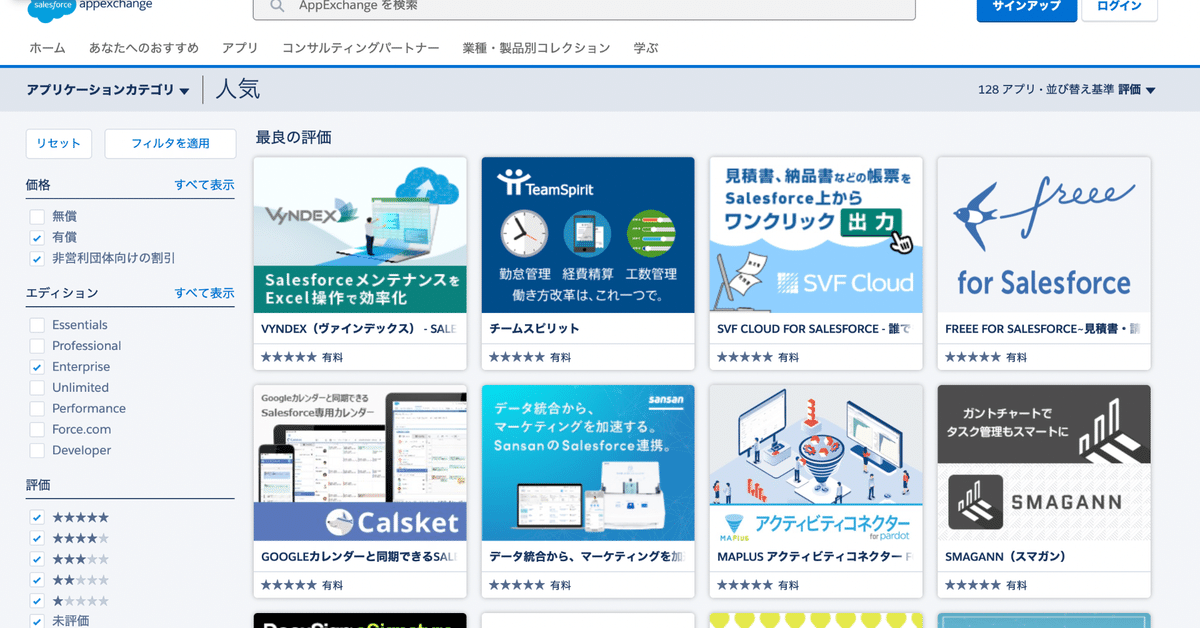Check the Force.com edition checkbox
This screenshot has width=1200, height=628.
click(37, 430)
